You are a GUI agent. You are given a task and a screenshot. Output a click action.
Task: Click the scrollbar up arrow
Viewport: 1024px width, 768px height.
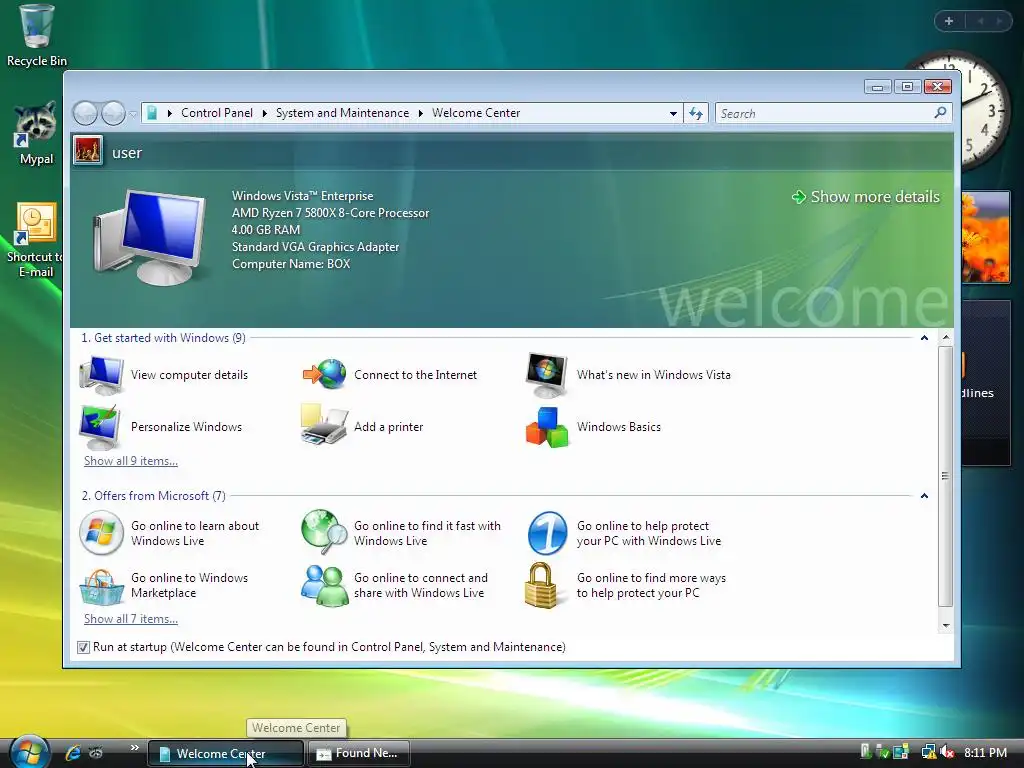pyautogui.click(x=945, y=338)
